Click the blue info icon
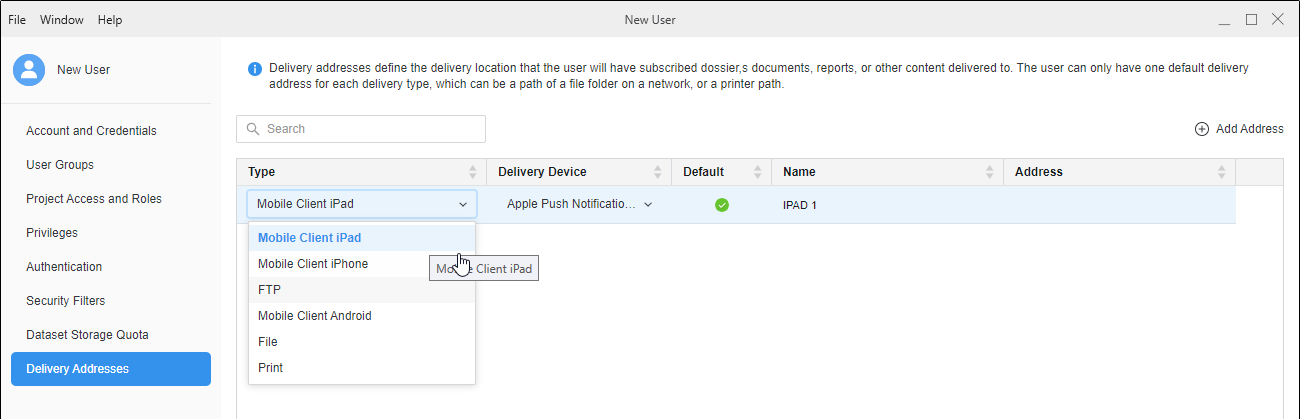1300x419 pixels. tap(255, 69)
